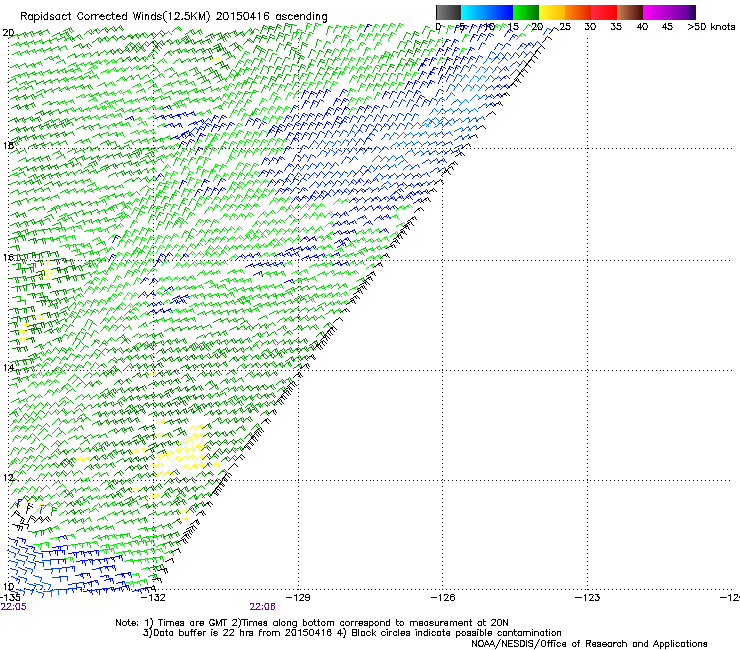Click the brown 35-40 knots legend color
This screenshot has height=650, width=740.
pyautogui.click(x=630, y=12)
